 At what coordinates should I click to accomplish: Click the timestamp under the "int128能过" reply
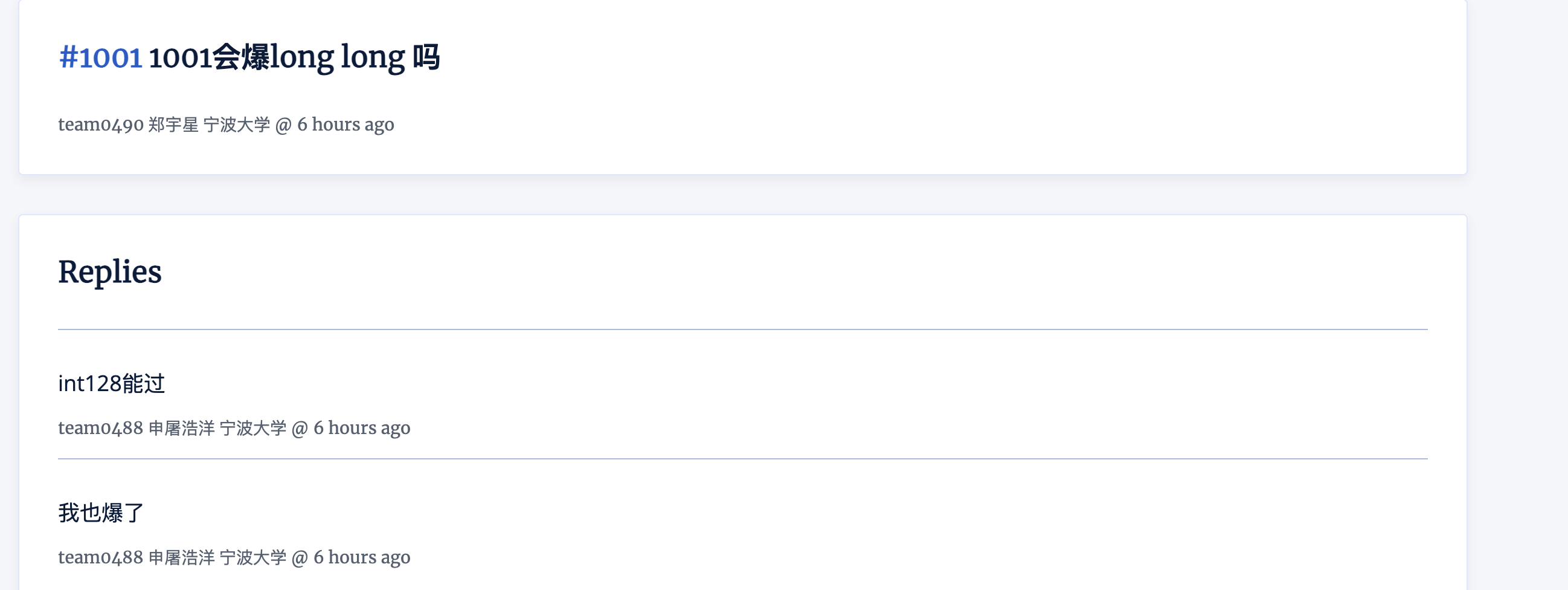click(362, 428)
